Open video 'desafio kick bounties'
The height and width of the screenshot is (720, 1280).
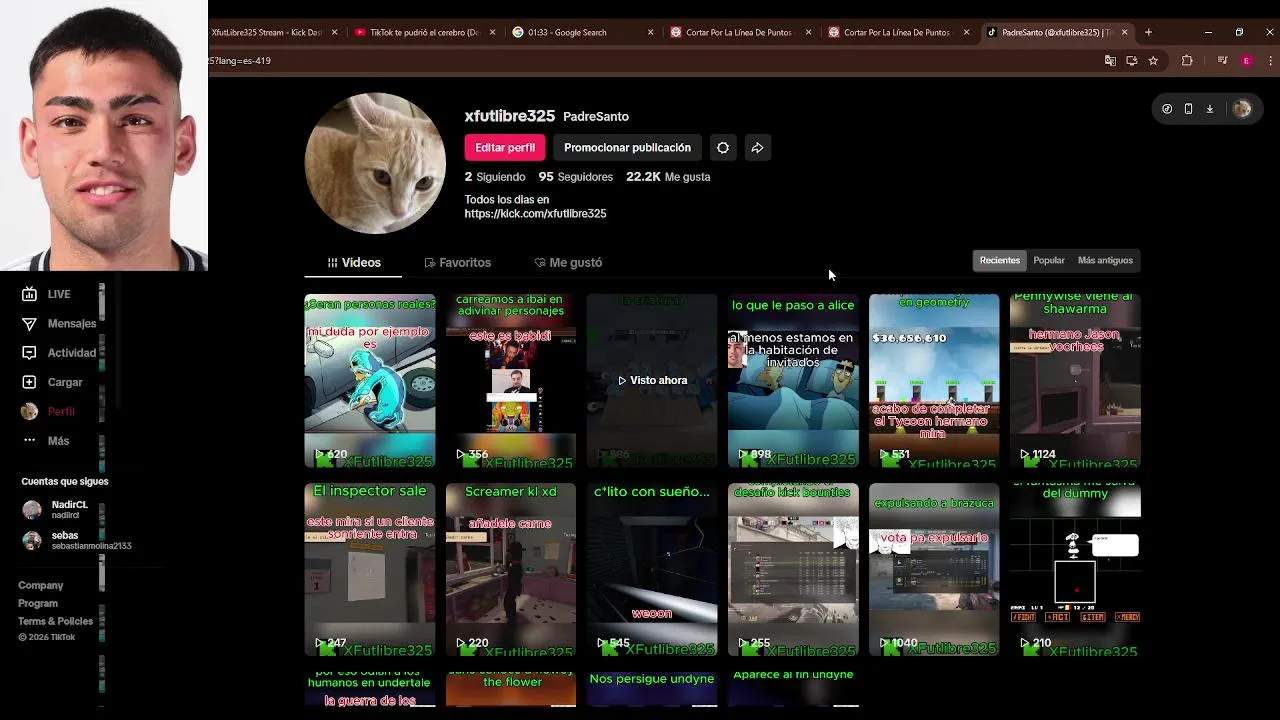point(793,569)
